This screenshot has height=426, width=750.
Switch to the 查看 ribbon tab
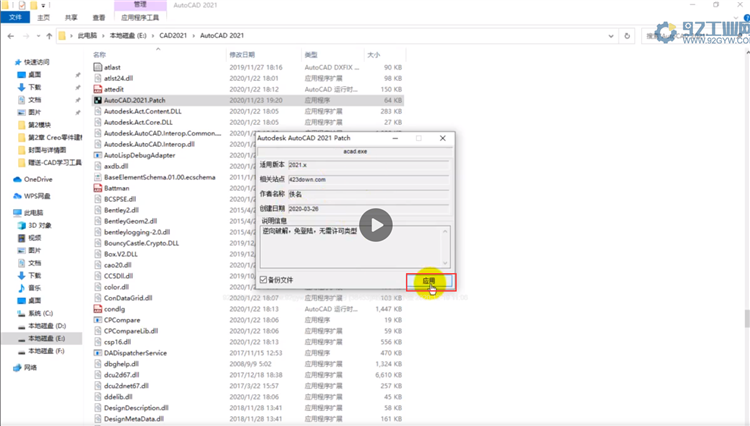point(99,18)
